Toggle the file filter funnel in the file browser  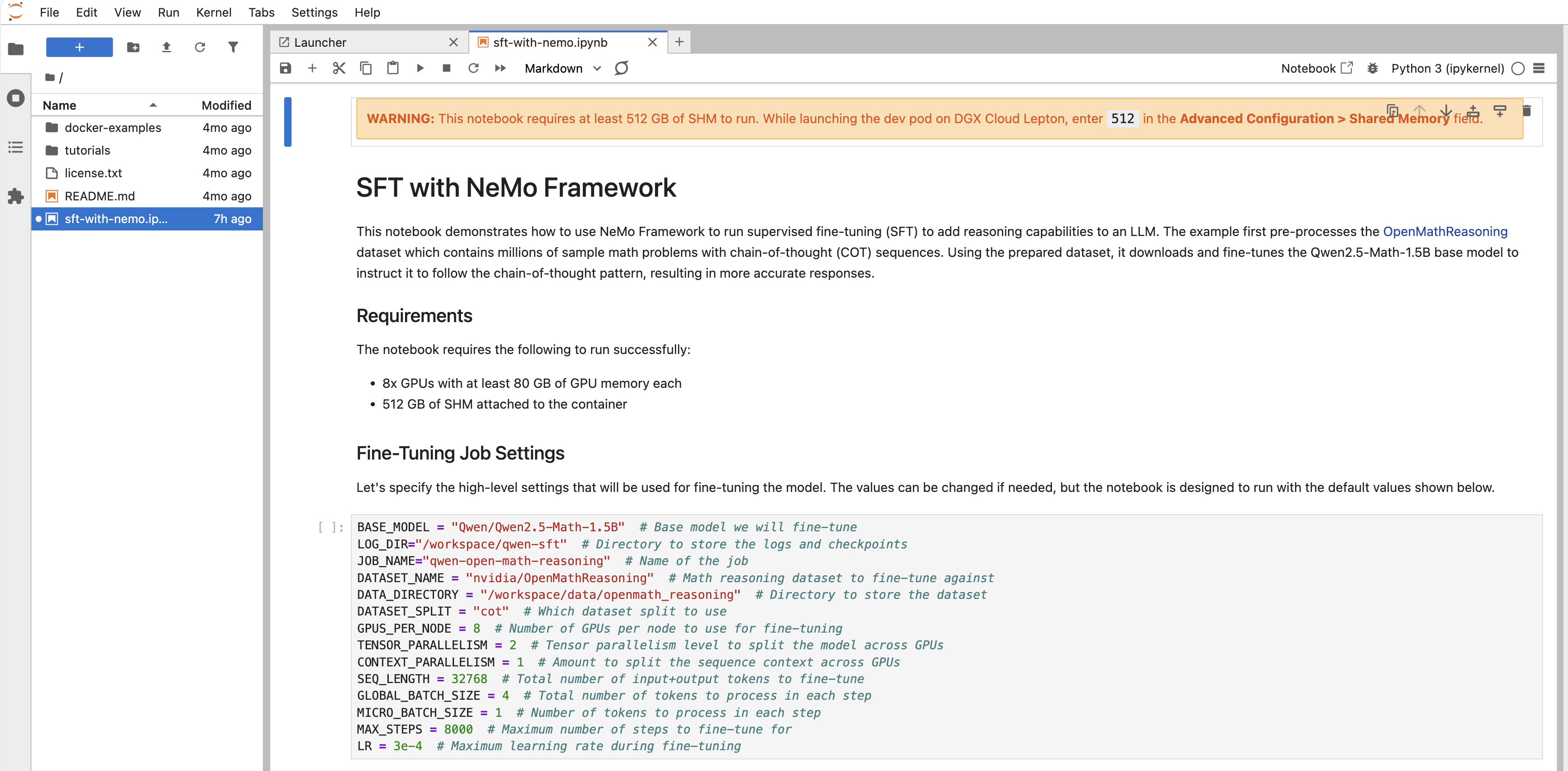pyautogui.click(x=233, y=48)
